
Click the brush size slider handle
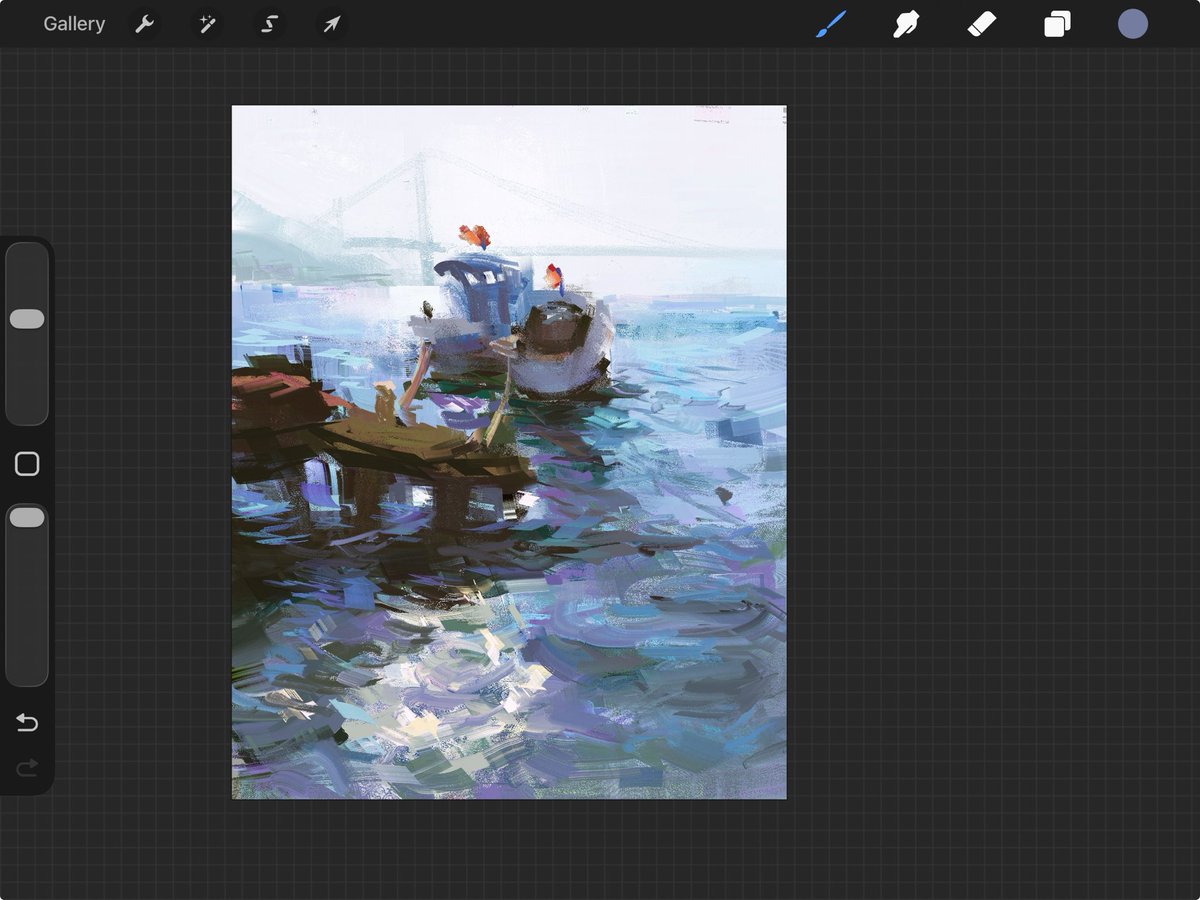pyautogui.click(x=27, y=319)
